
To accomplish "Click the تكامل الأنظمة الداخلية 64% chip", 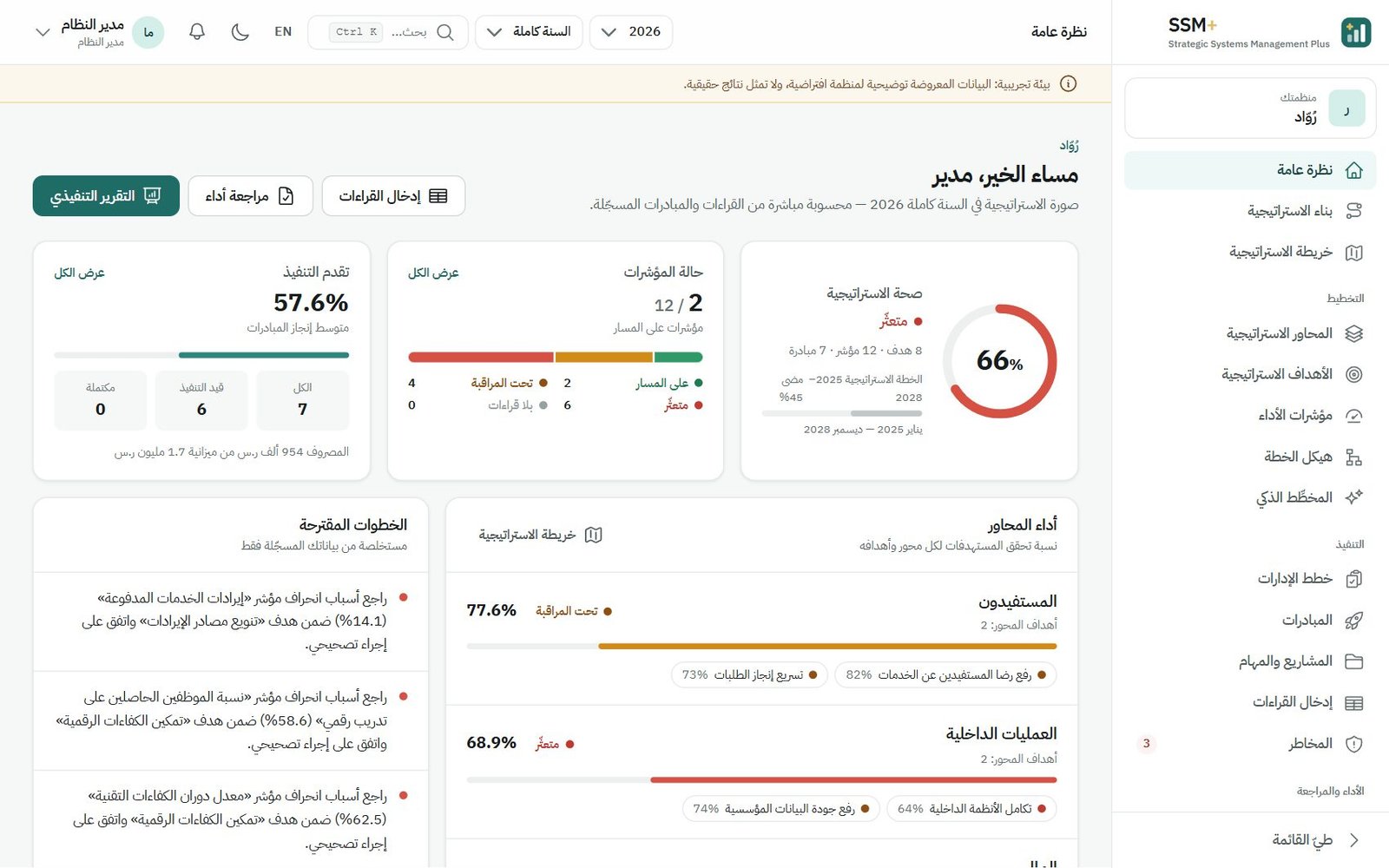I will click(971, 809).
